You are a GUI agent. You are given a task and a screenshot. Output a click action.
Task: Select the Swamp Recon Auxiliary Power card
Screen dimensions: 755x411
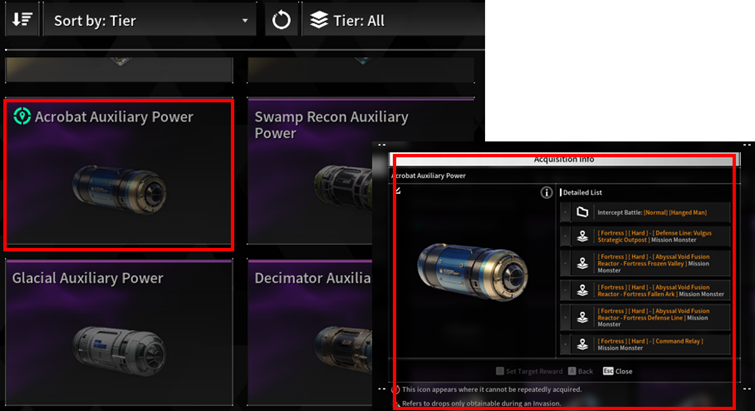[x=310, y=171]
